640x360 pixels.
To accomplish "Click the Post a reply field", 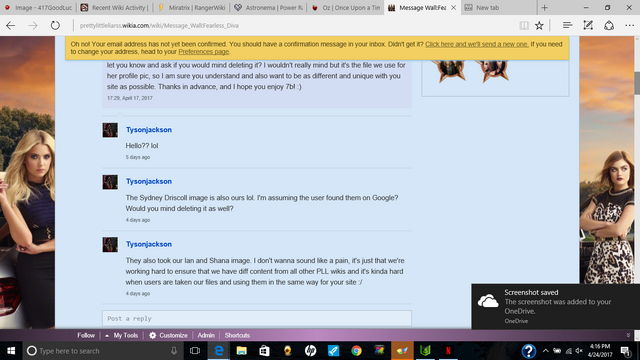I will 257,318.
